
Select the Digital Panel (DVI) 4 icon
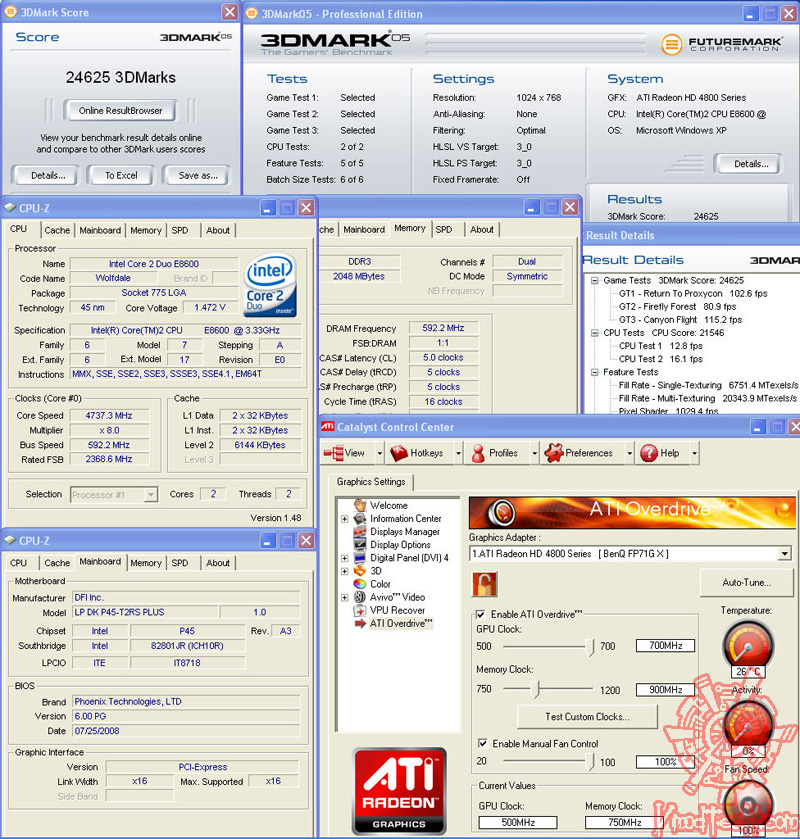[x=360, y=558]
